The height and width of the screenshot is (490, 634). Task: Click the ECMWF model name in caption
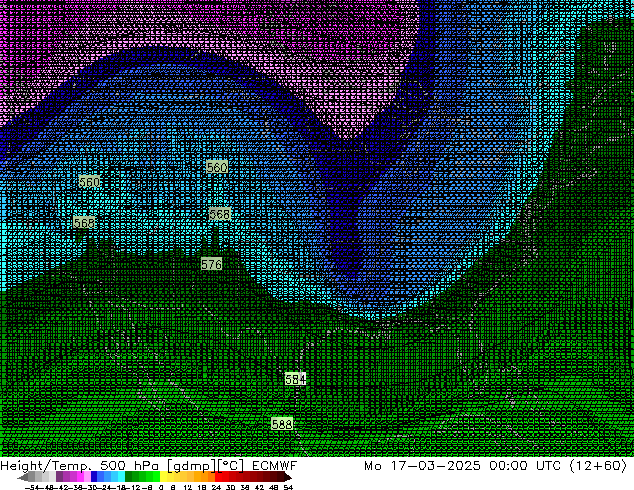tap(275, 465)
